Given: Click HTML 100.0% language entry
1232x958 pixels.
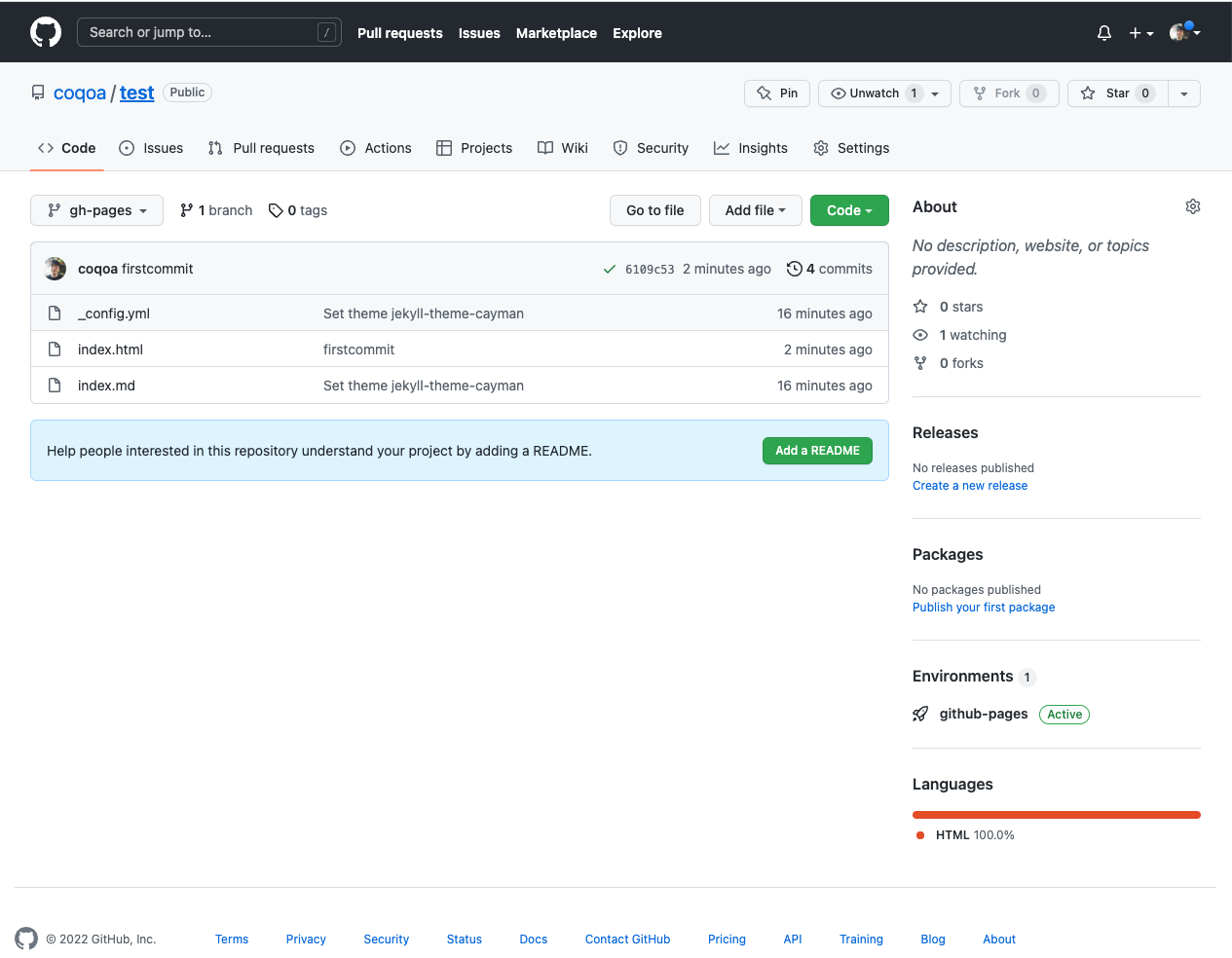Looking at the screenshot, I should [965, 835].
